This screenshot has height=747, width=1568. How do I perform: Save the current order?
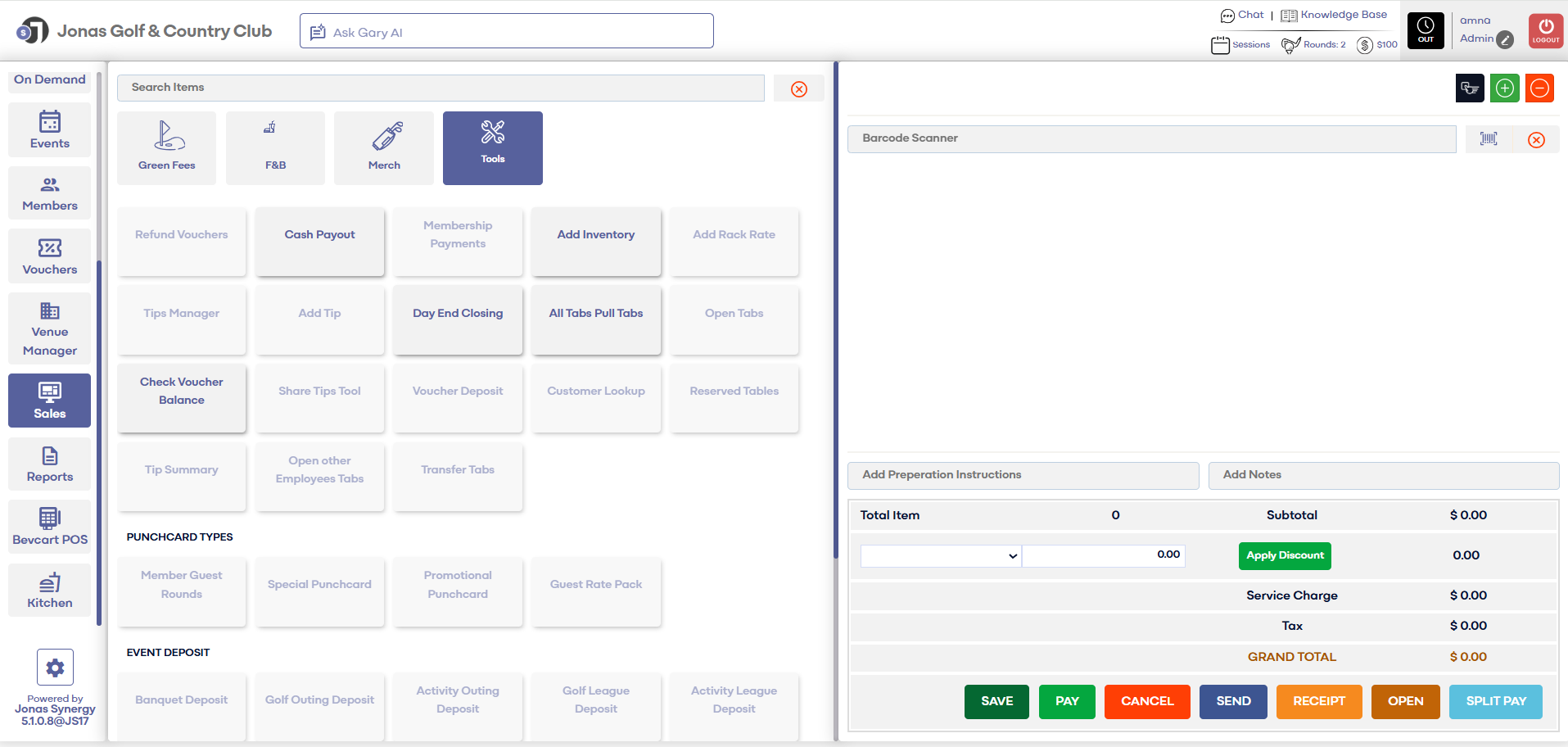click(996, 702)
